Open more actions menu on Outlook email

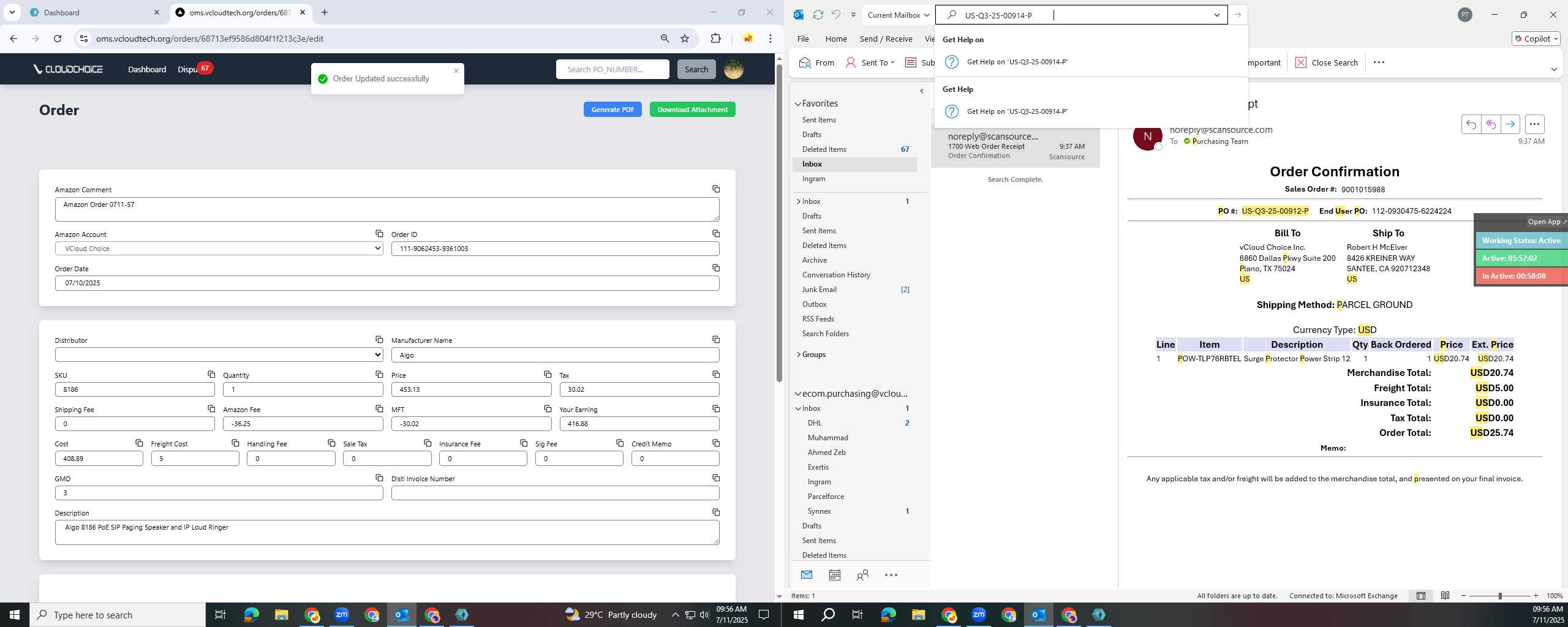[x=1534, y=124]
